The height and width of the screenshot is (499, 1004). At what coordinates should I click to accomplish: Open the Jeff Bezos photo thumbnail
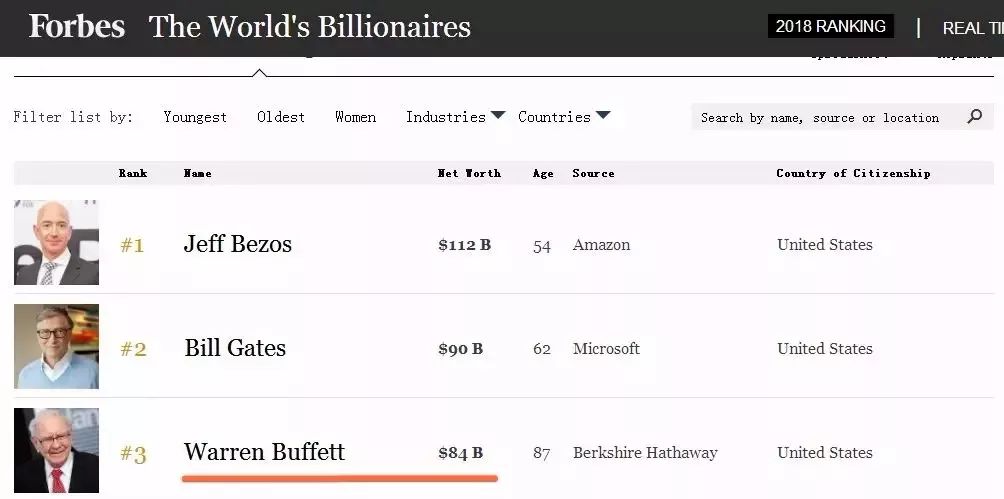pos(56,243)
